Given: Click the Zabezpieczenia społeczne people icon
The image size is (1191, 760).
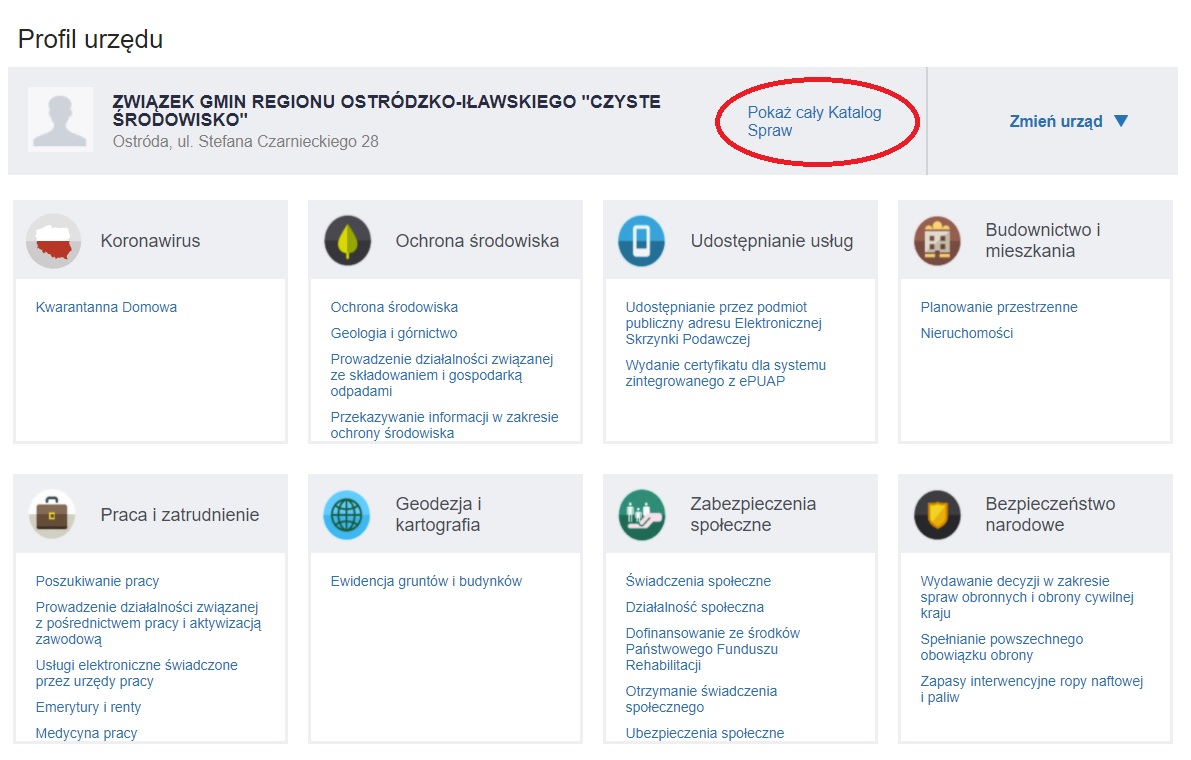Looking at the screenshot, I should 642,515.
